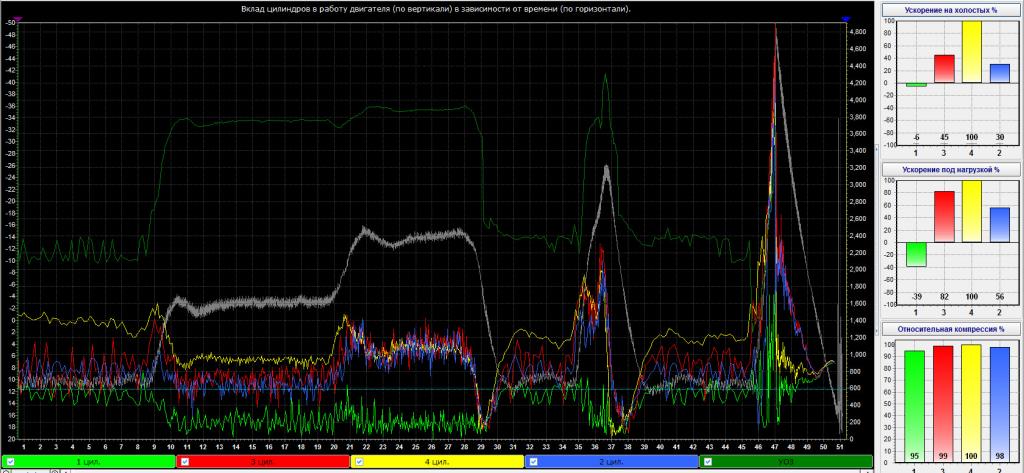This screenshot has width=1024, height=473.
Task: Click the yellow cylinder 4 bar in idle acceleration chart
Action: coord(972,52)
